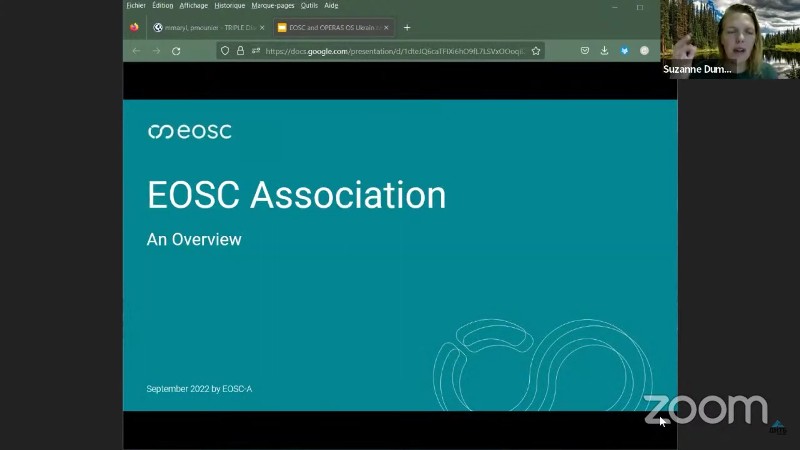Open a new tab with plus button

[x=407, y=28]
